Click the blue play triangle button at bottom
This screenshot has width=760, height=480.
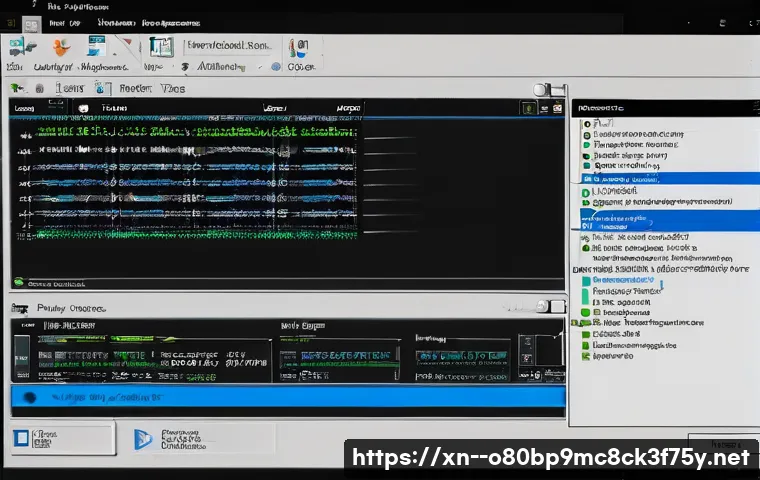click(142, 439)
